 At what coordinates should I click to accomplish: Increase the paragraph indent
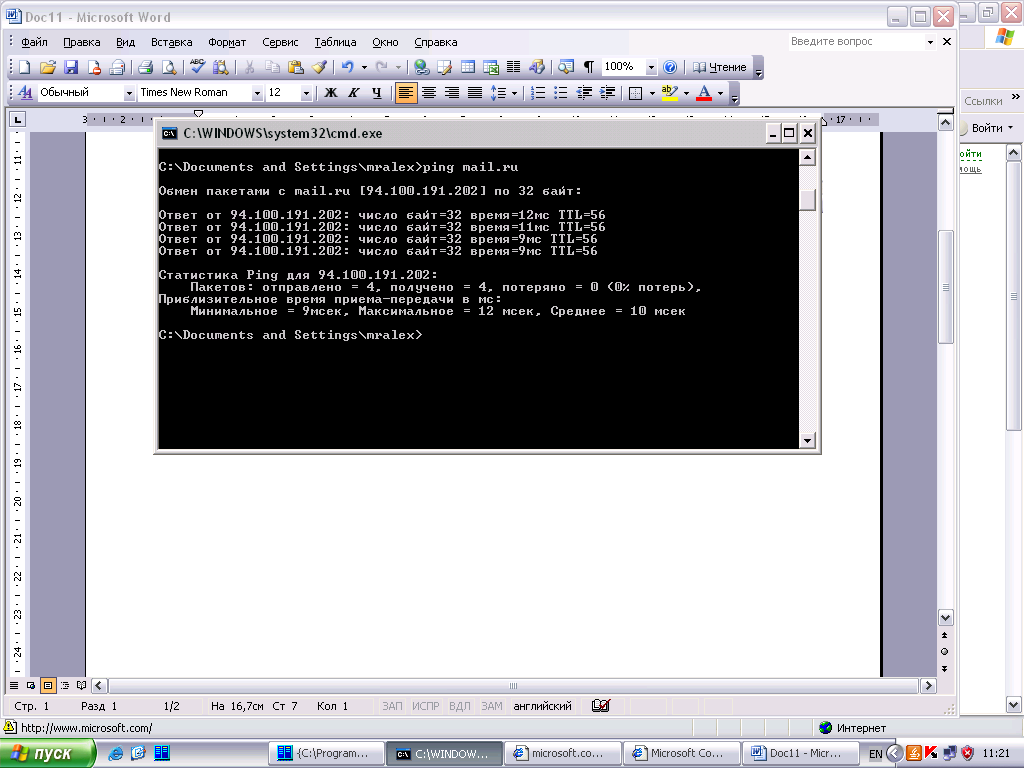607,93
